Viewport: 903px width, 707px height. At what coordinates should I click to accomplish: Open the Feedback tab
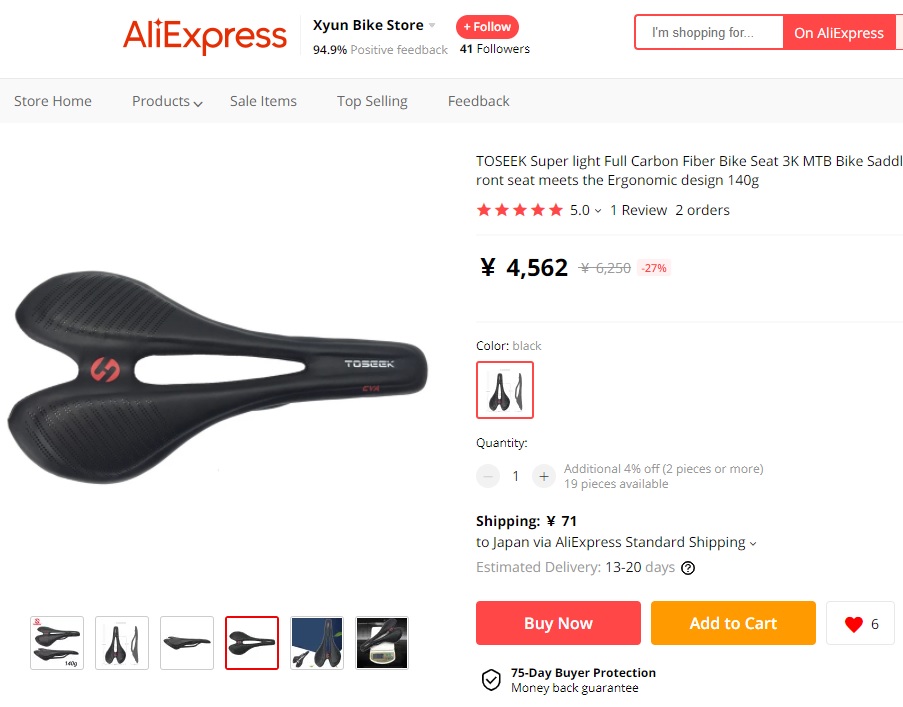click(x=479, y=101)
